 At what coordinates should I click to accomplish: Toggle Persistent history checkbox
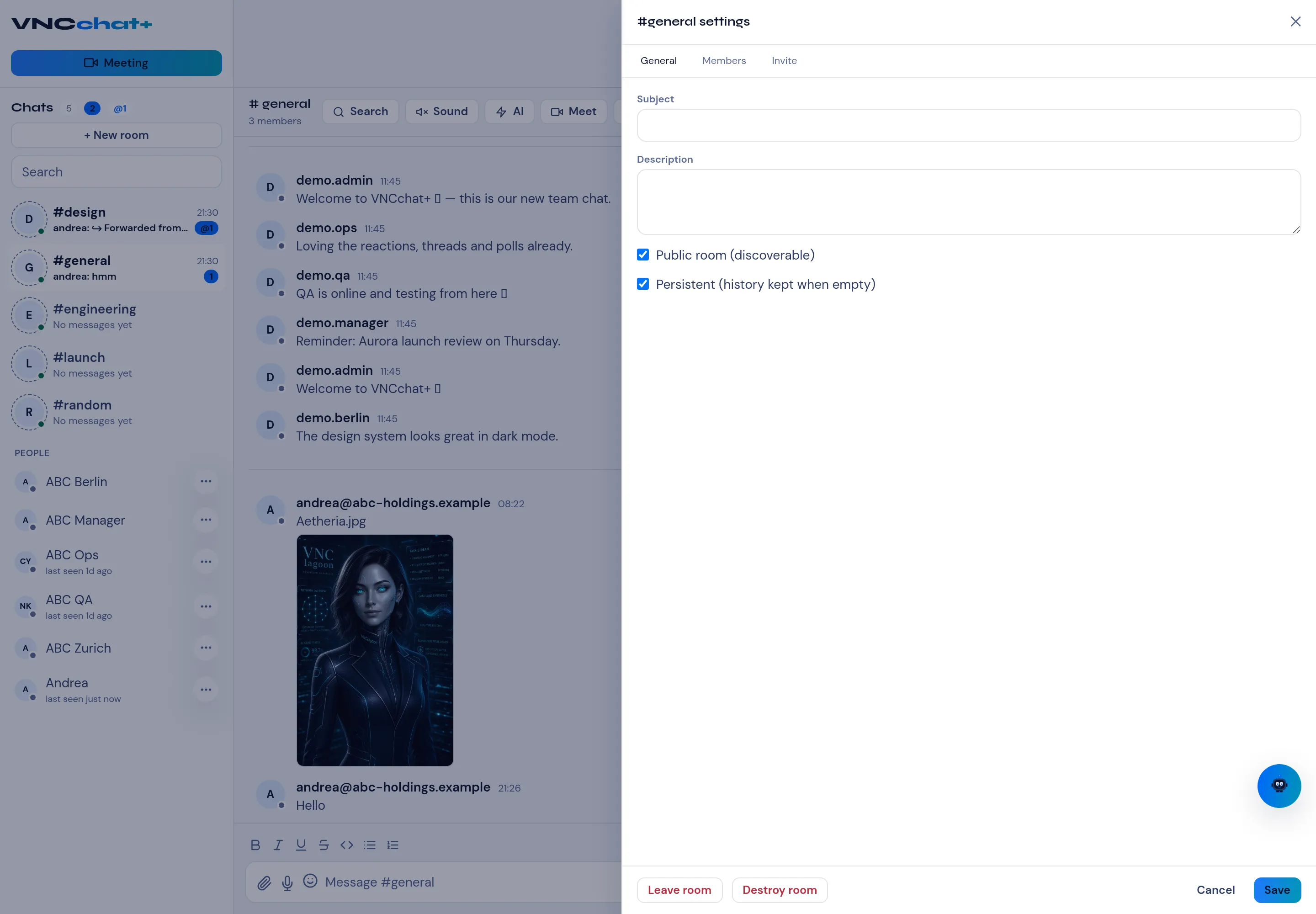[x=643, y=284]
